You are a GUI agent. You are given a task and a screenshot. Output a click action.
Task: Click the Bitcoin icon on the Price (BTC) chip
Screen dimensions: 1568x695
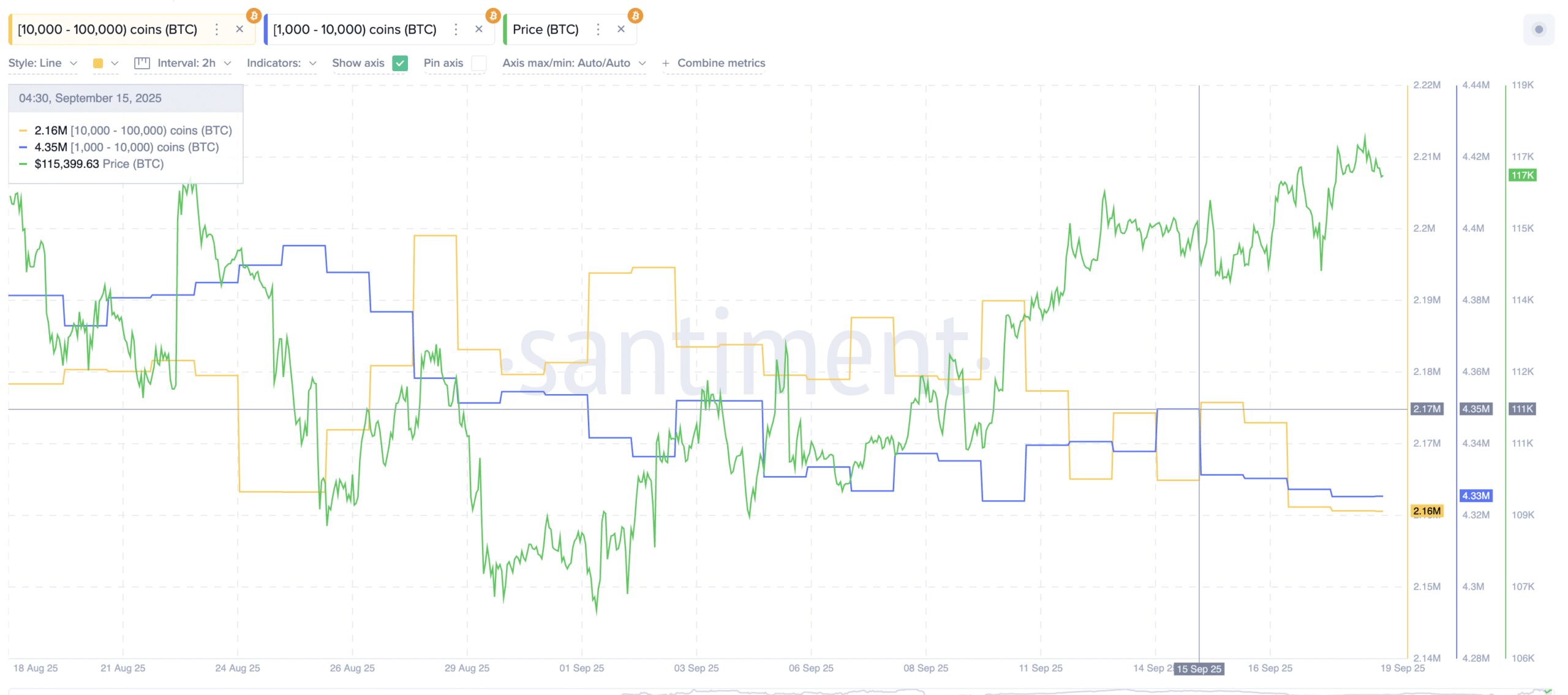tap(635, 14)
